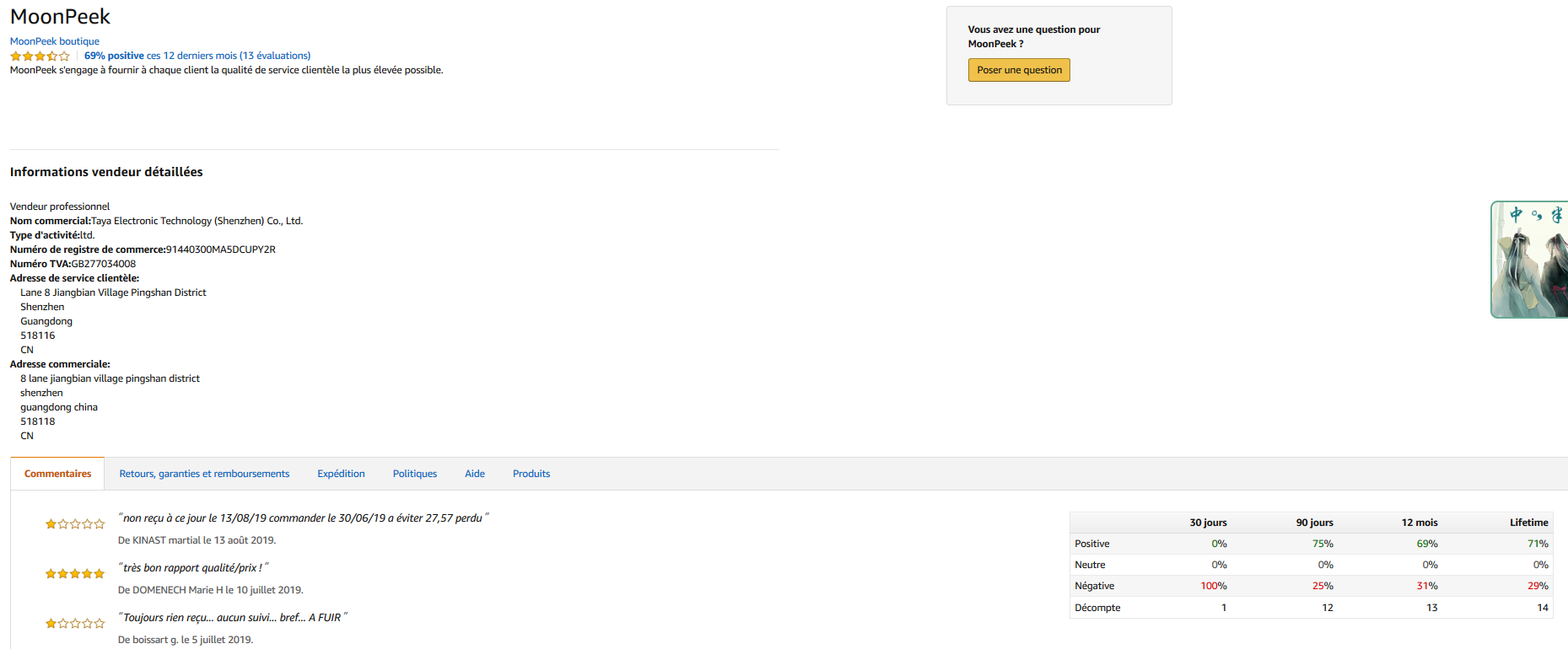Open the Politiques tab
This screenshot has height=649, width=1568.
pyautogui.click(x=415, y=474)
